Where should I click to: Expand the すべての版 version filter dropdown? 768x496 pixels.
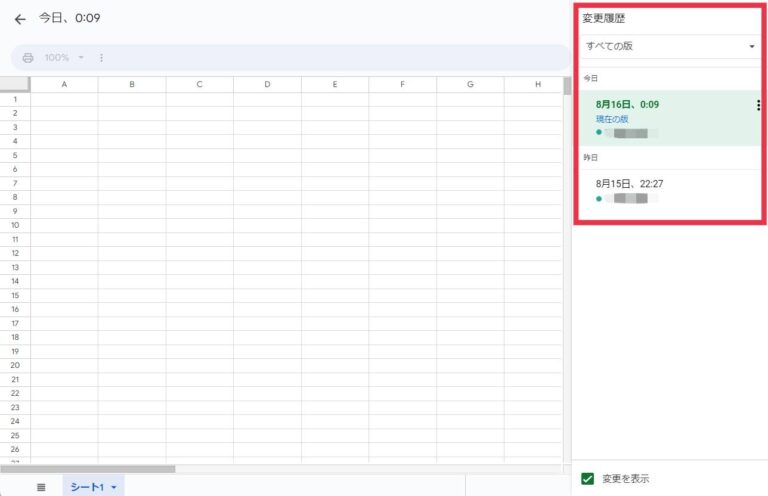[669, 46]
